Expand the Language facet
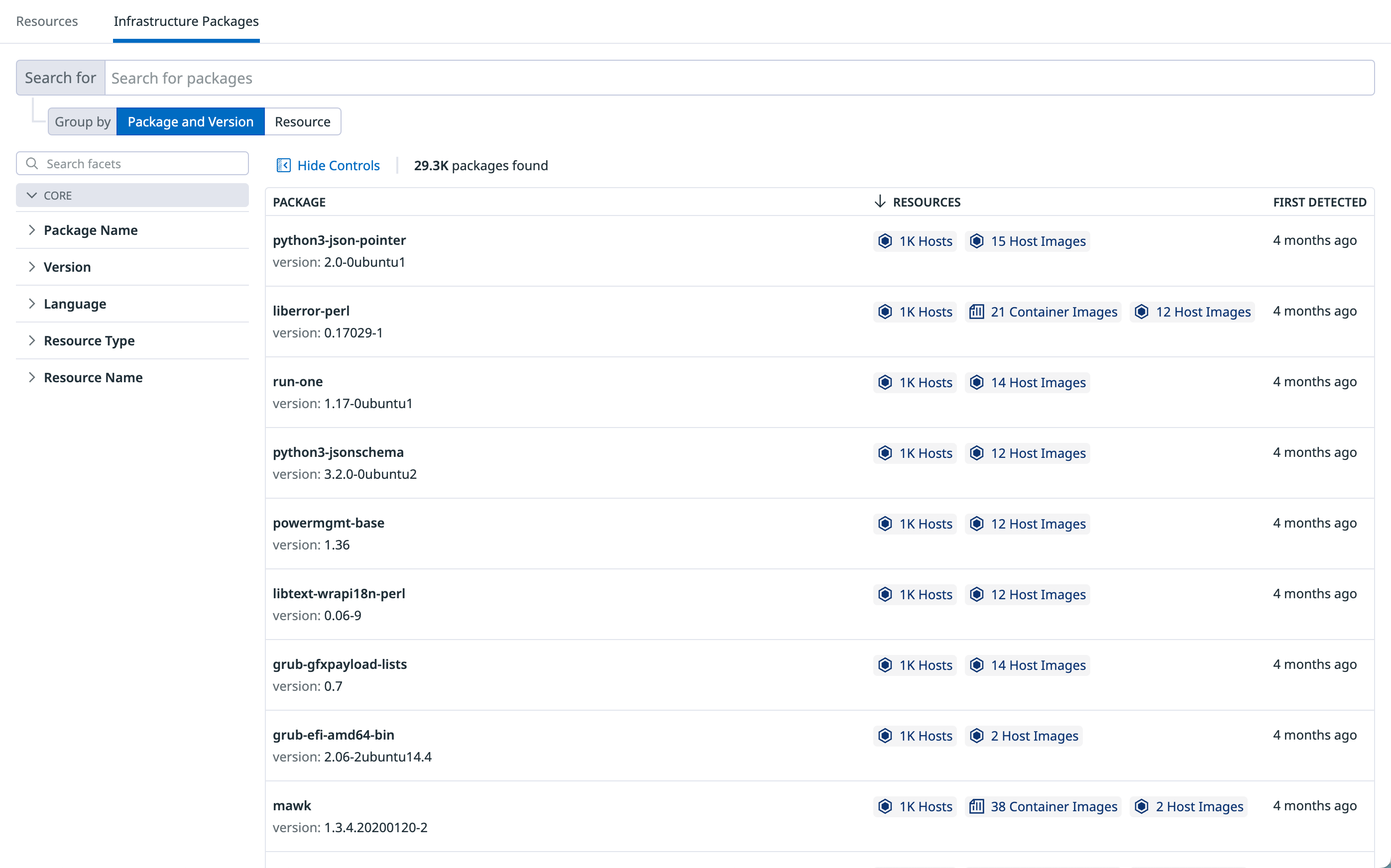Viewport: 1391px width, 868px height. point(132,304)
